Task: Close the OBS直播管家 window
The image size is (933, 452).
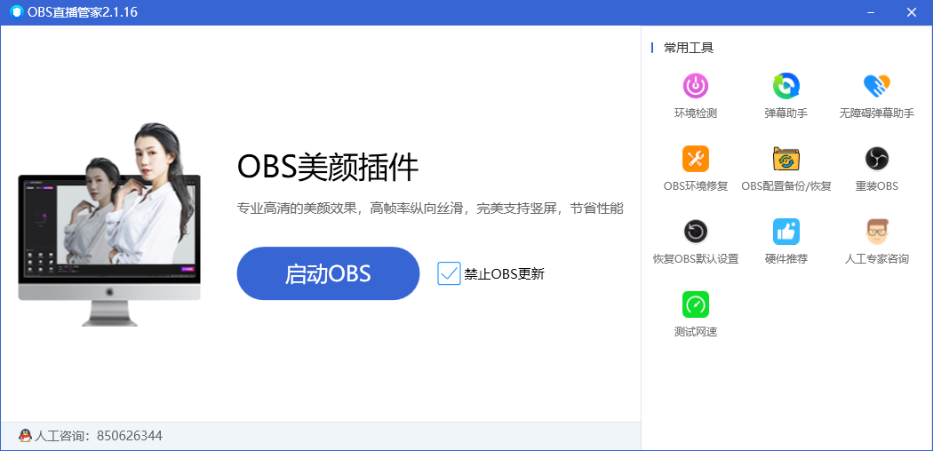Action: tap(911, 12)
